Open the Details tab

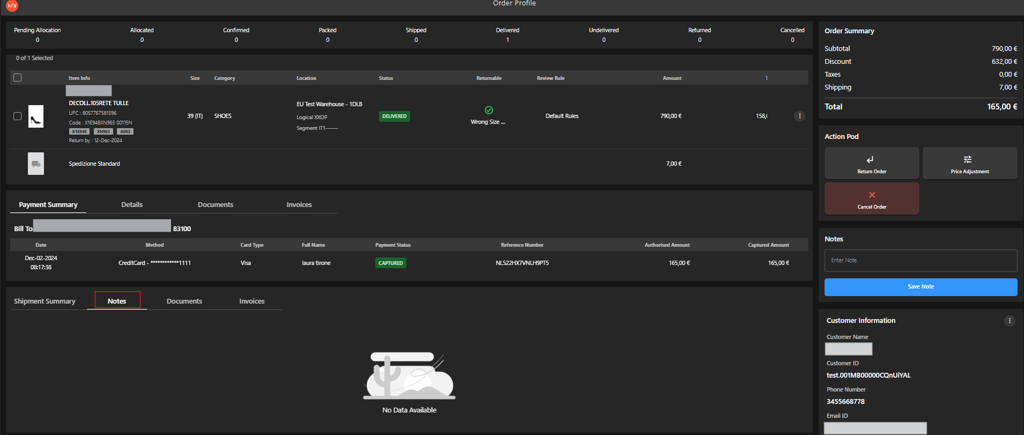click(x=132, y=204)
